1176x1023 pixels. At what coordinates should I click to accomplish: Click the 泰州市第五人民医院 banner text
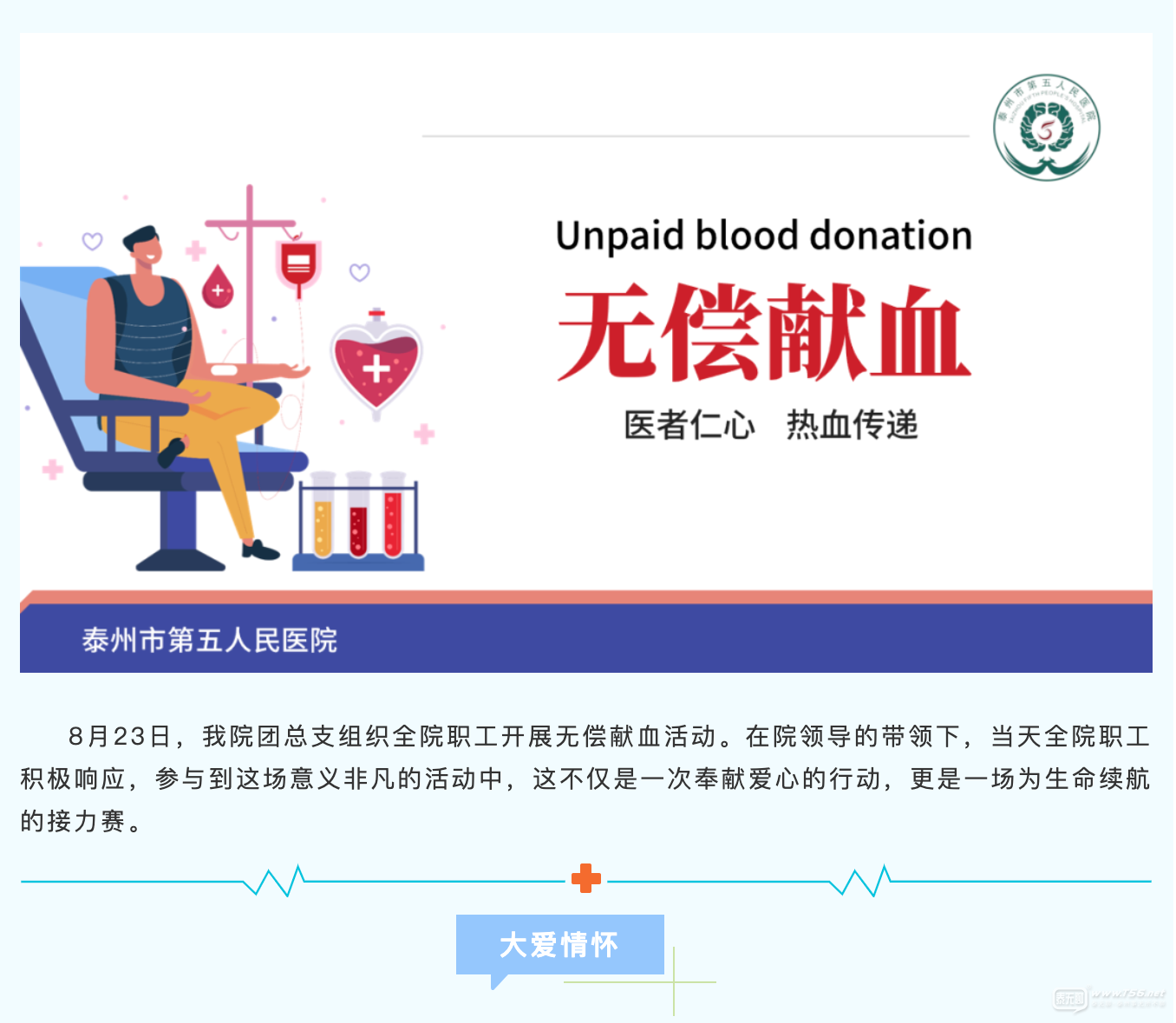click(210, 640)
